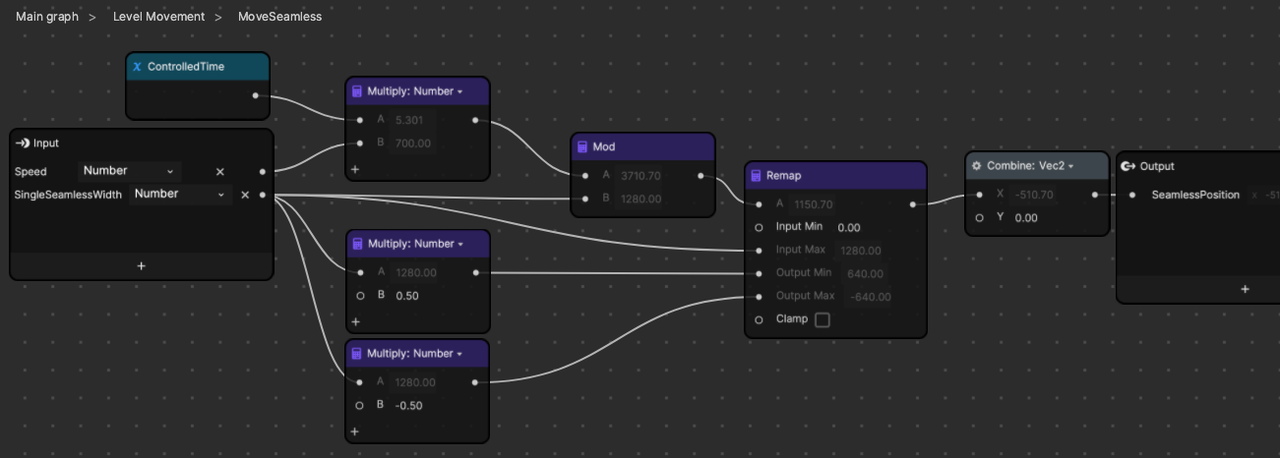Image resolution: width=1280 pixels, height=458 pixels.
Task: Remove the SingleSeamlessWidth input with X
Action: tap(245, 194)
